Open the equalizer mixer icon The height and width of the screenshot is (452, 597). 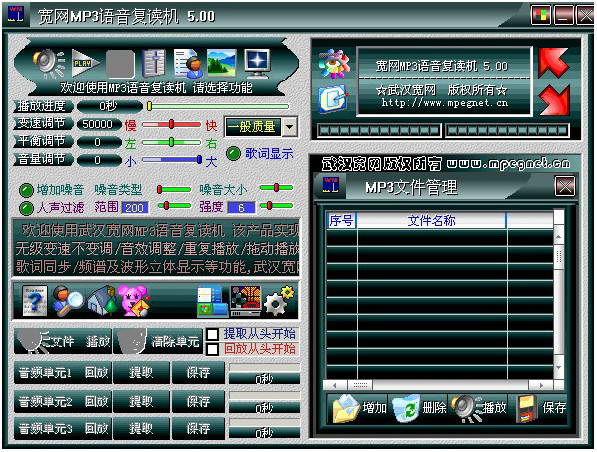coord(154,63)
